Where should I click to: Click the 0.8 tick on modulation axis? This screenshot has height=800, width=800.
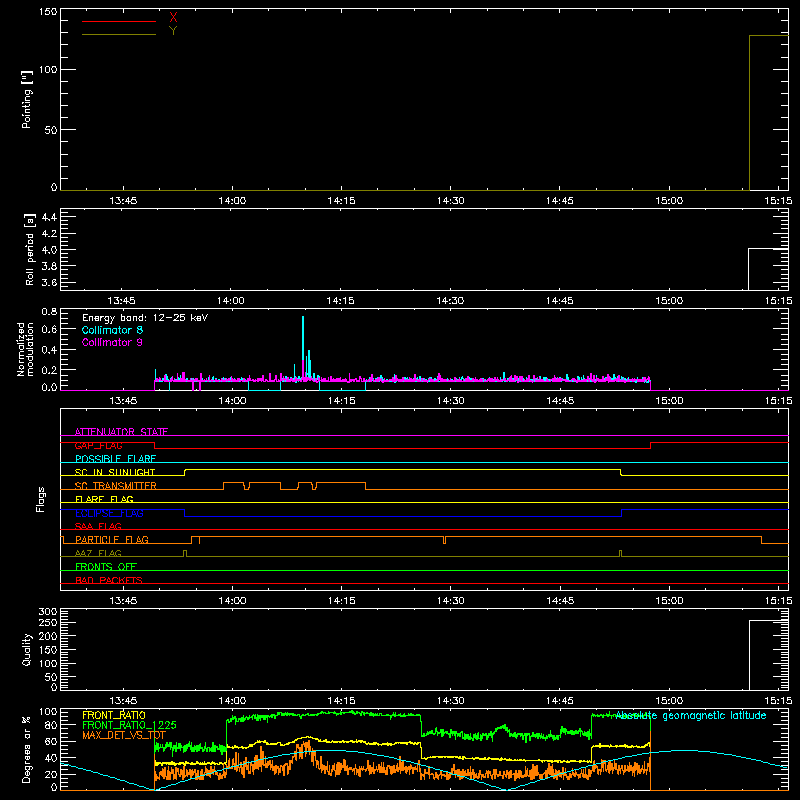click(49, 311)
